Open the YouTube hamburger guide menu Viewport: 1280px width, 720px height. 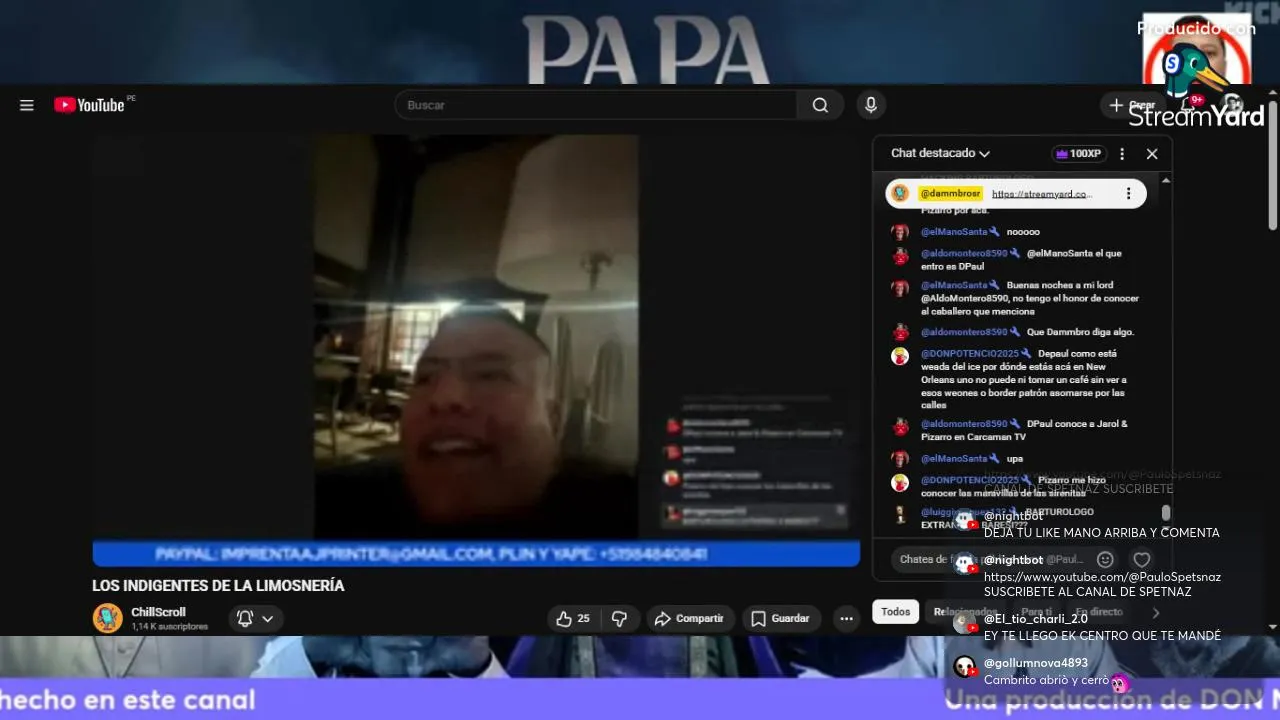click(x=27, y=105)
